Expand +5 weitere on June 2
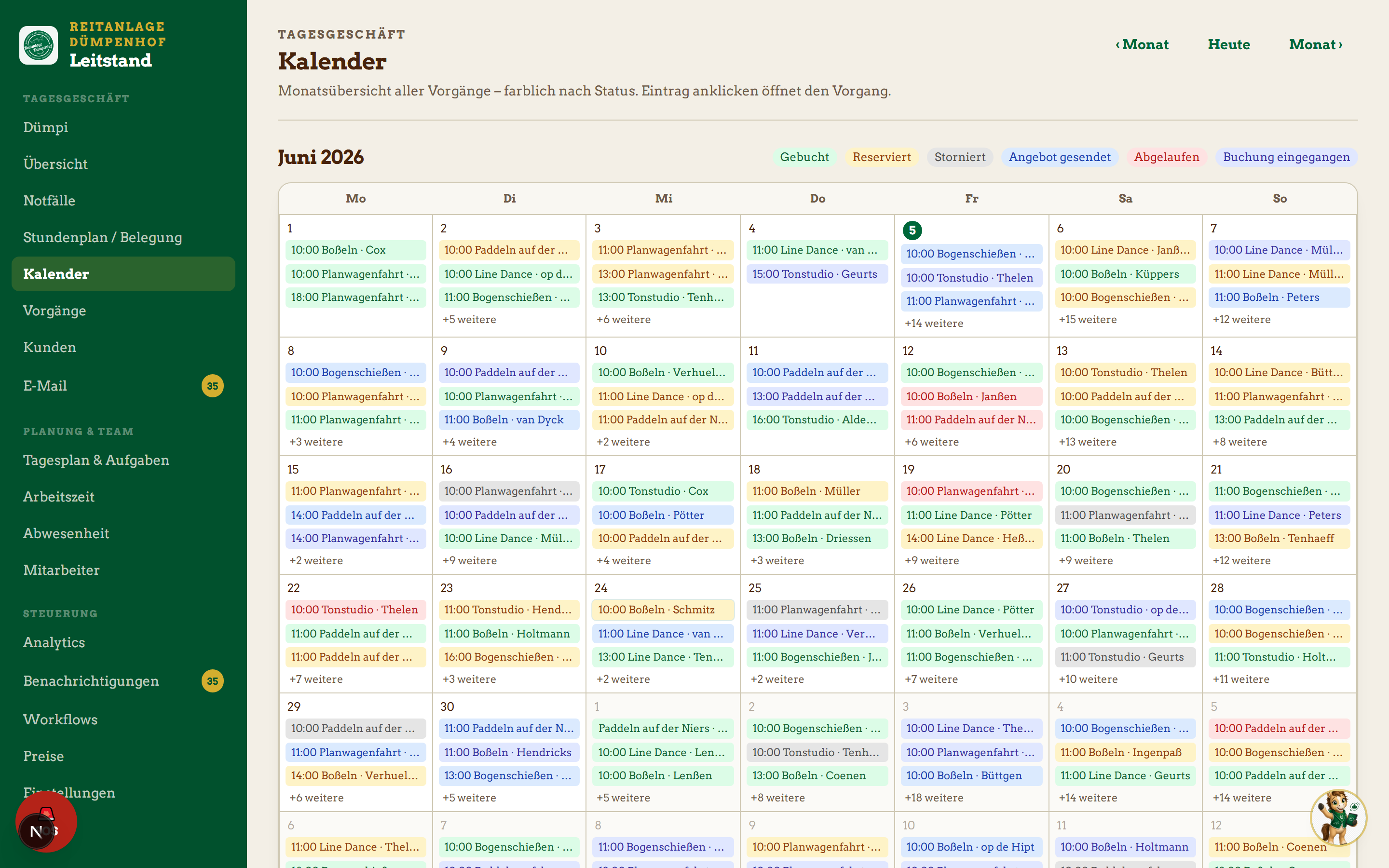The width and height of the screenshot is (1389, 868). pyautogui.click(x=469, y=319)
